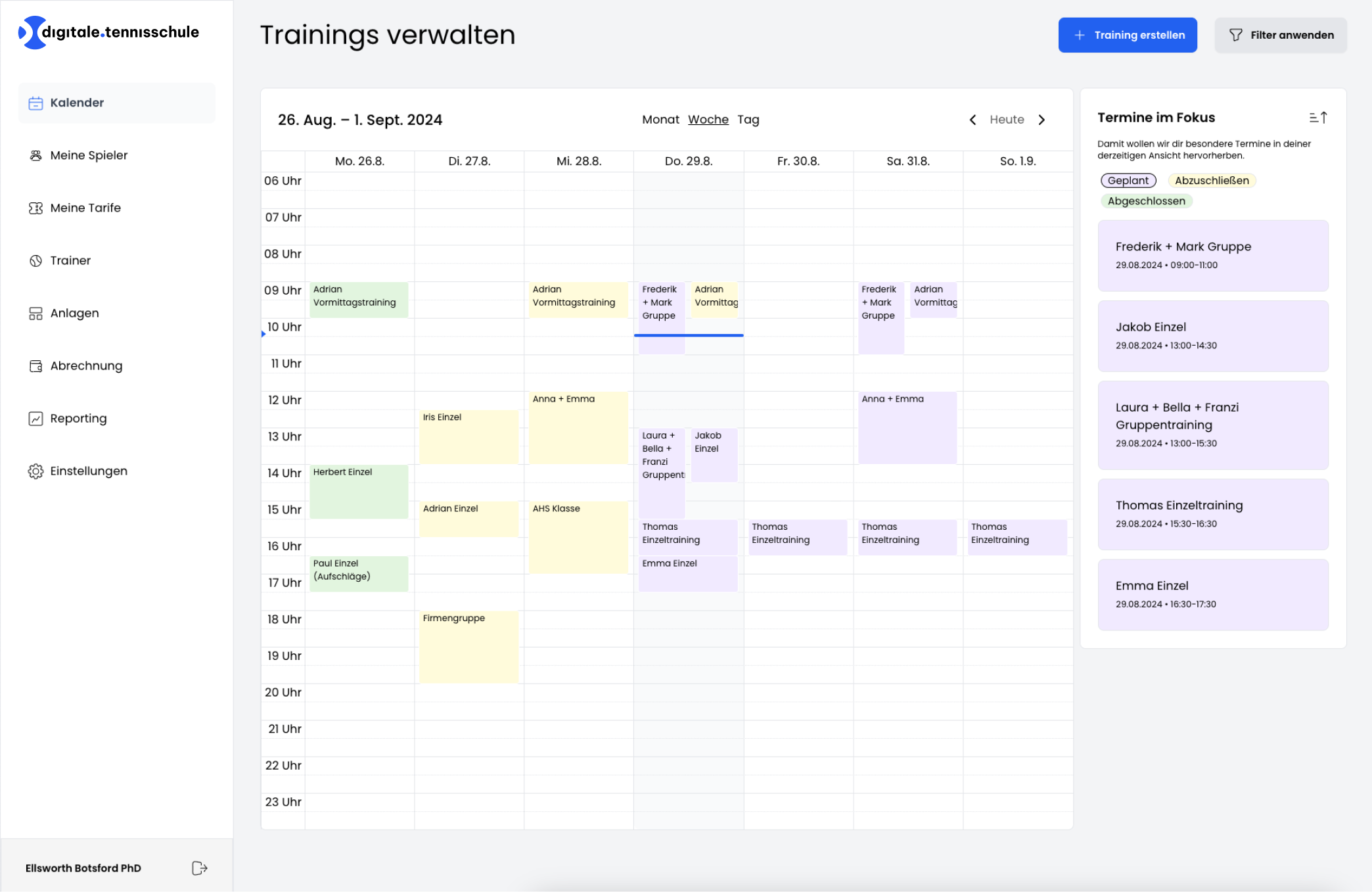
Task: Open the Reporting chart icon
Action: [x=36, y=418]
